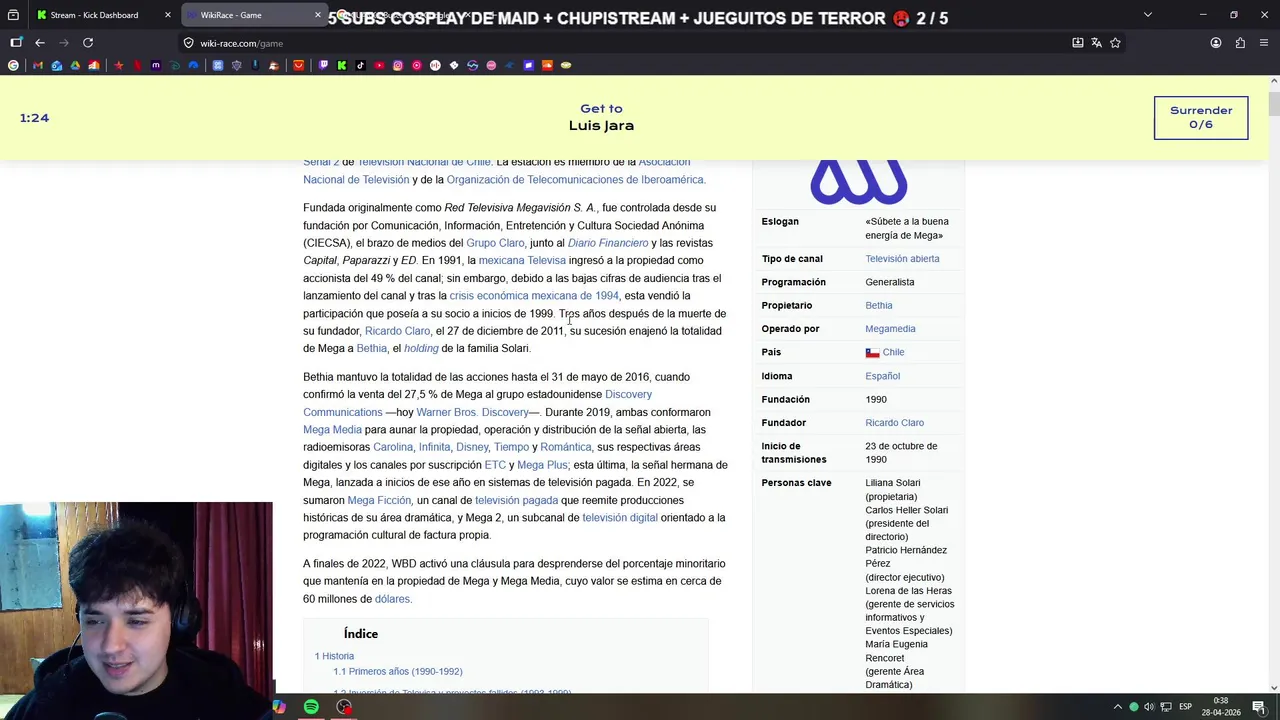Follow the Mega Plus link

coord(542,465)
